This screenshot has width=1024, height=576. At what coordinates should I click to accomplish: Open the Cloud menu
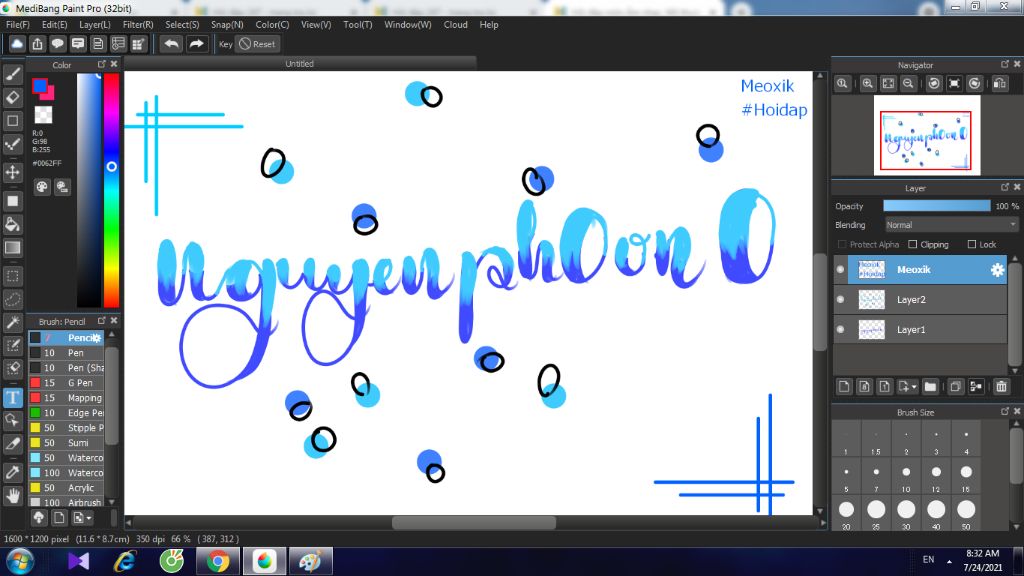click(455, 25)
